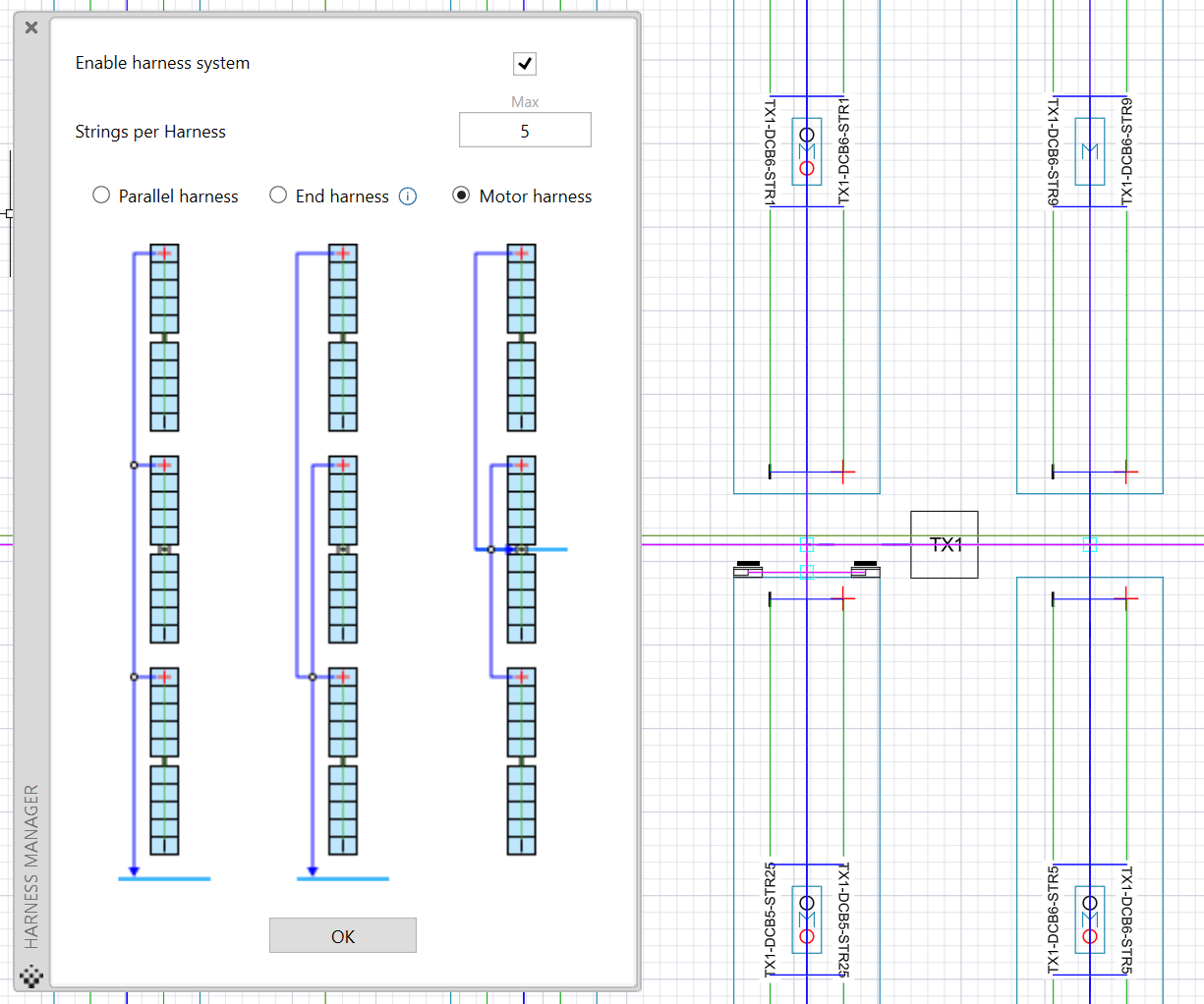
Task: Select motor symbol between the STR5 labels
Action: 1090,920
